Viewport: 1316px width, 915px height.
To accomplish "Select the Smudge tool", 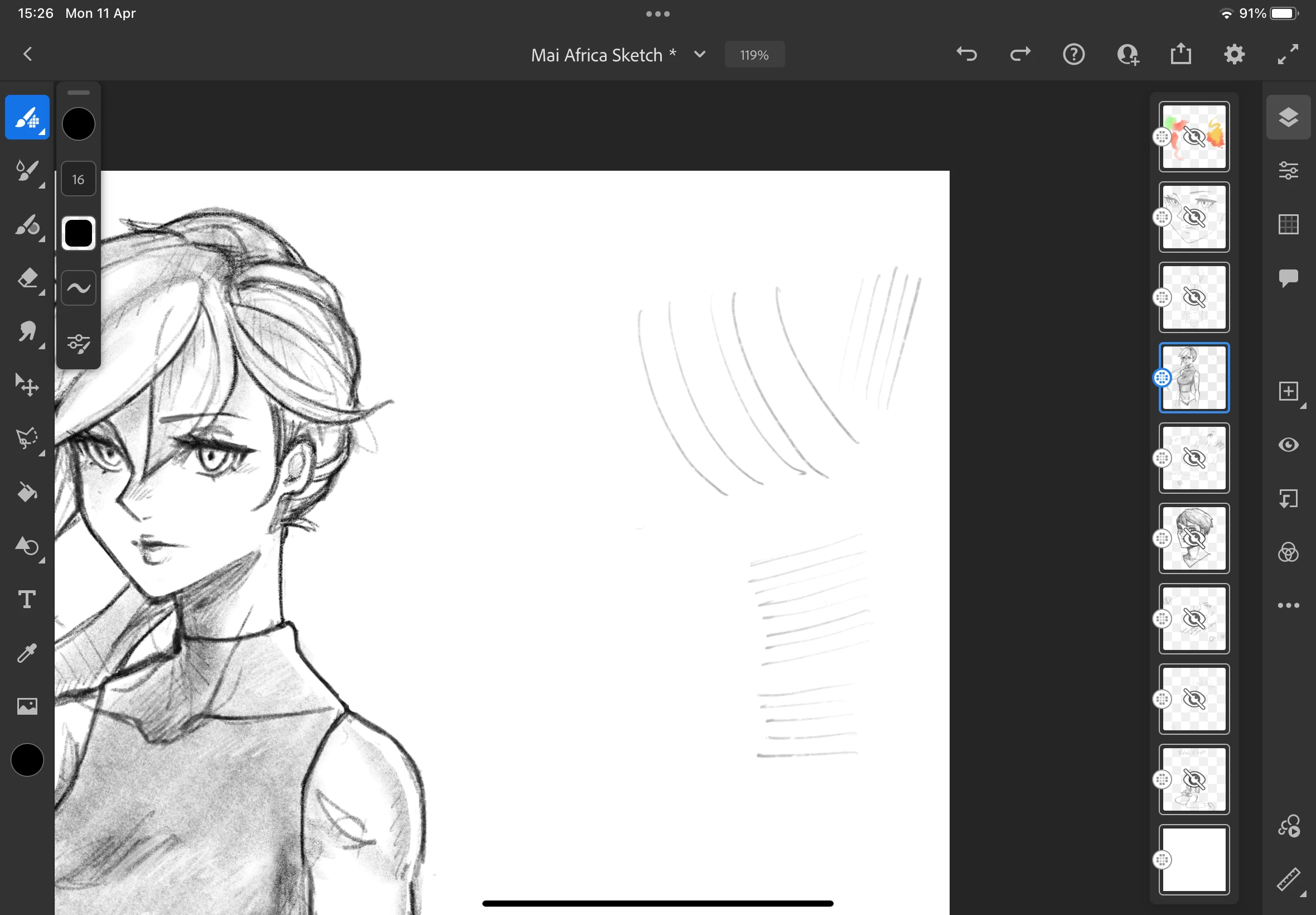I will pyautogui.click(x=27, y=332).
